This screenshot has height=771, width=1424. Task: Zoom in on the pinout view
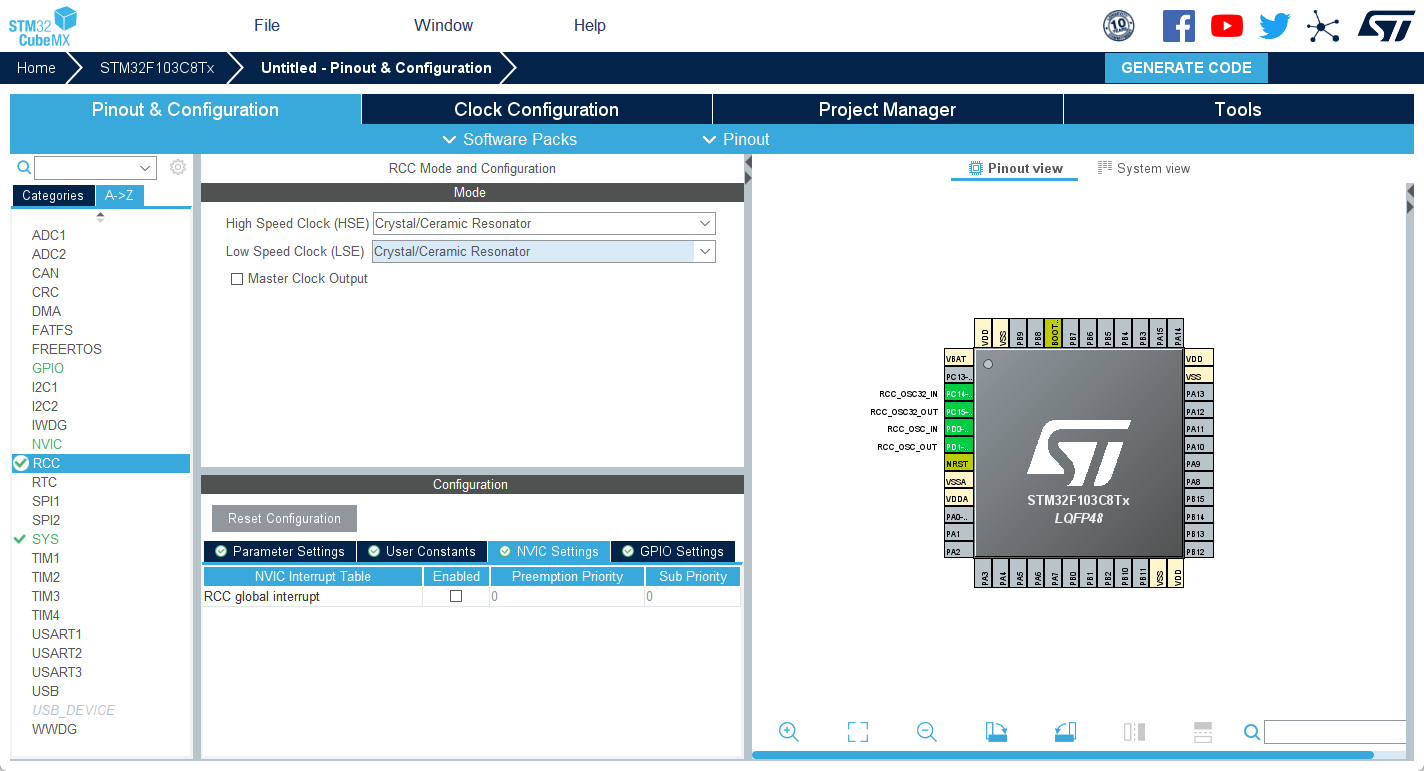(x=789, y=732)
